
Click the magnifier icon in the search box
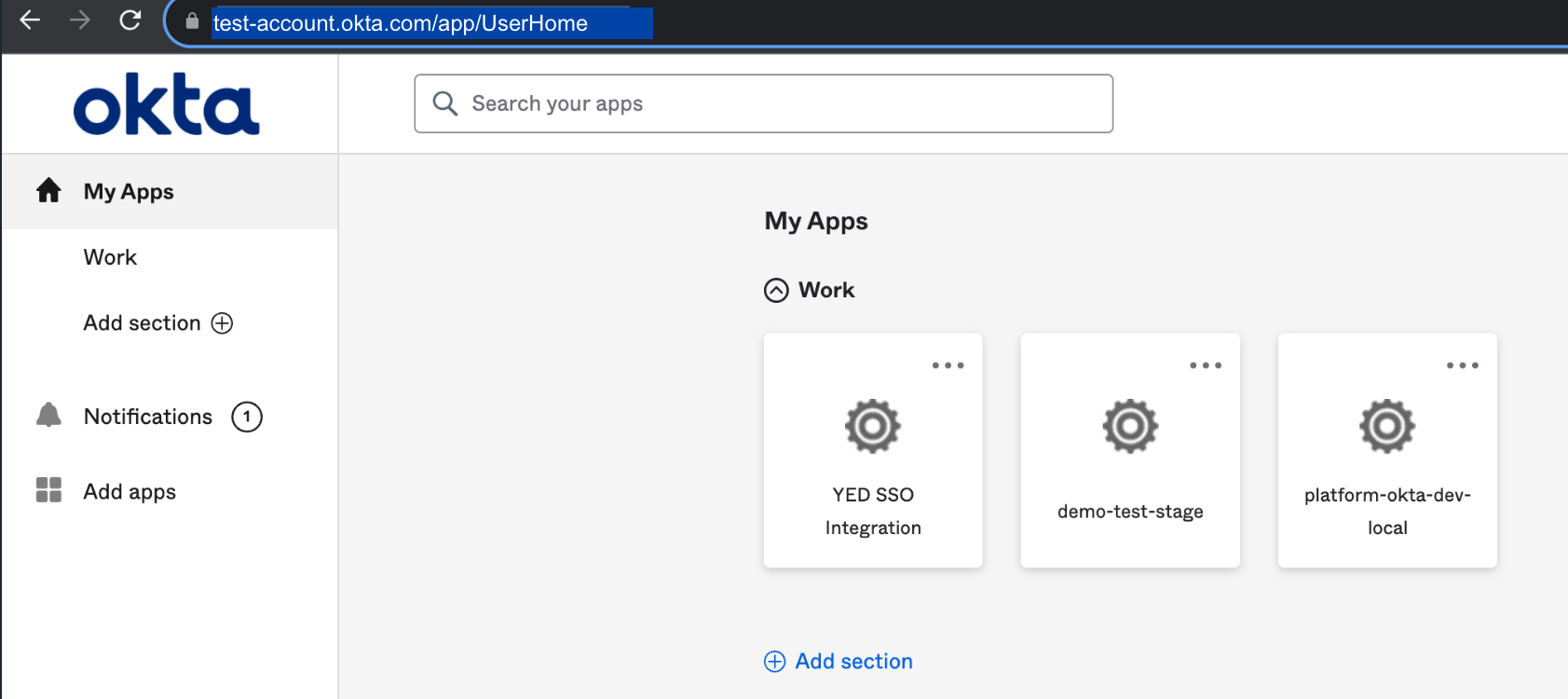[x=445, y=103]
